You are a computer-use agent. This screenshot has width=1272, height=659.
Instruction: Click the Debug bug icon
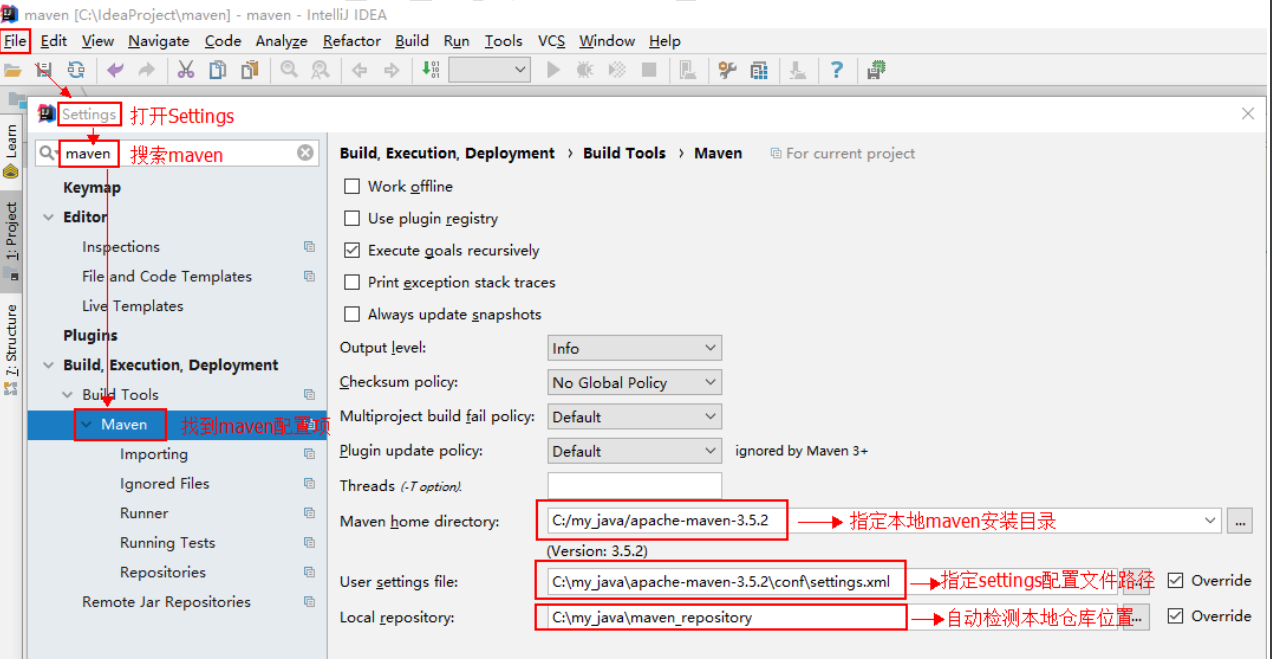(x=585, y=70)
